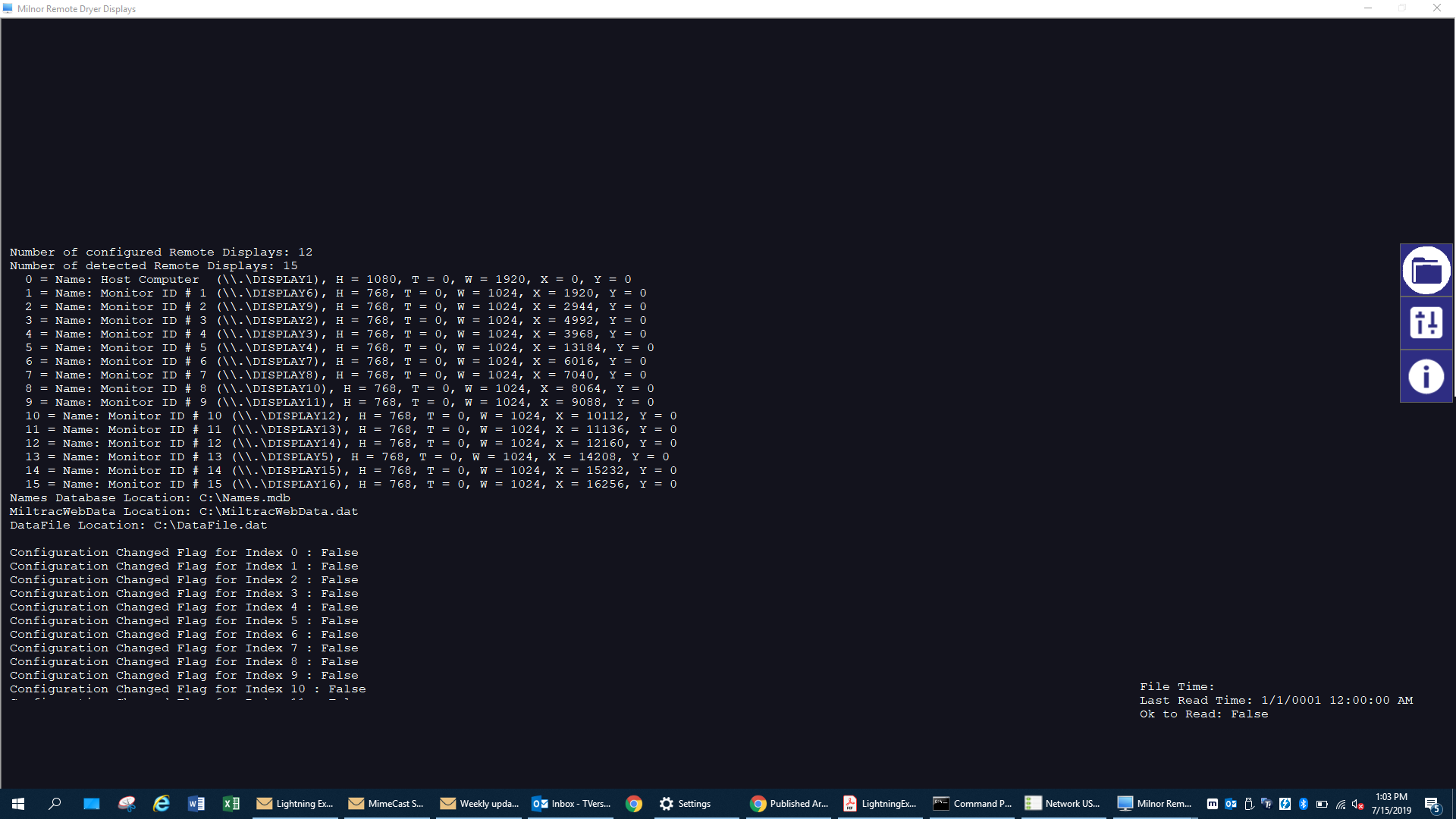Click the Monitor ID # 5 DISPLAY4 row
The image size is (1456, 819).
(339, 347)
